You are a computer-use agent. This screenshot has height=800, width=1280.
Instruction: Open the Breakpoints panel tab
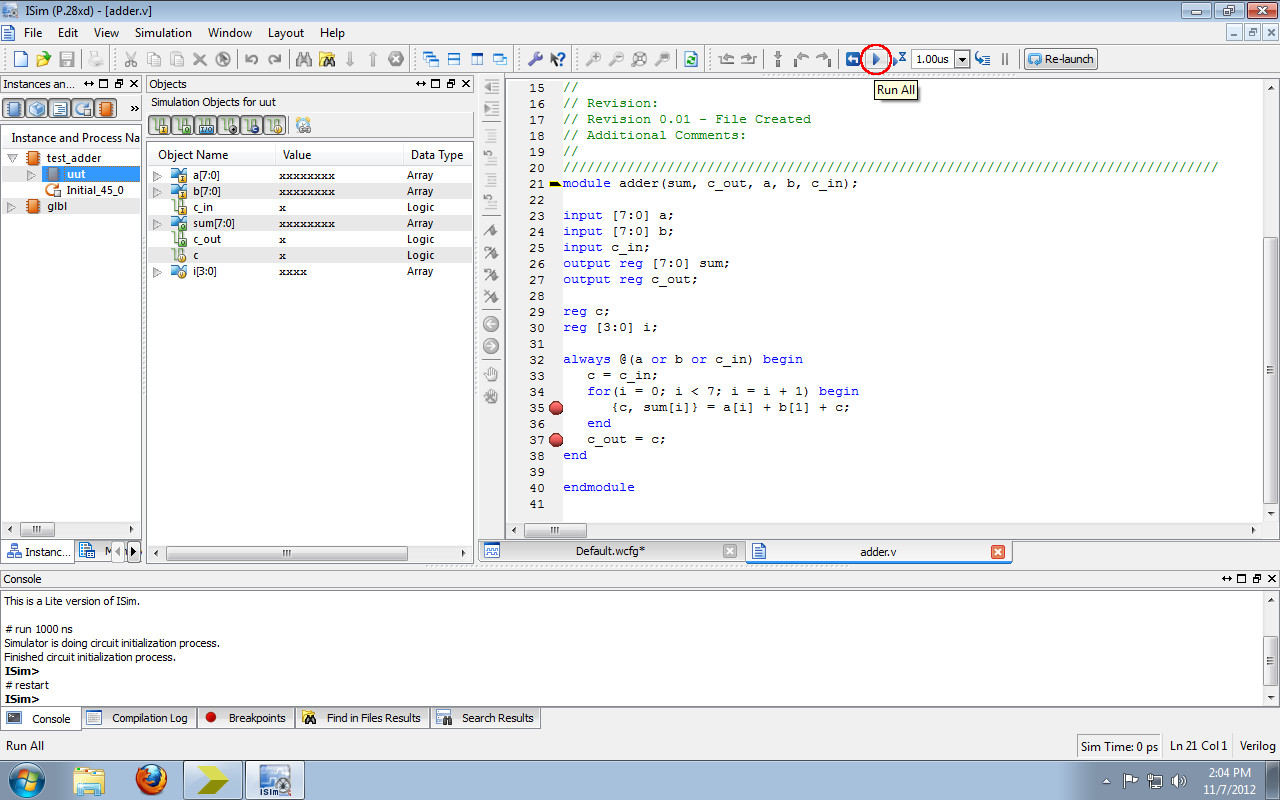tap(245, 717)
